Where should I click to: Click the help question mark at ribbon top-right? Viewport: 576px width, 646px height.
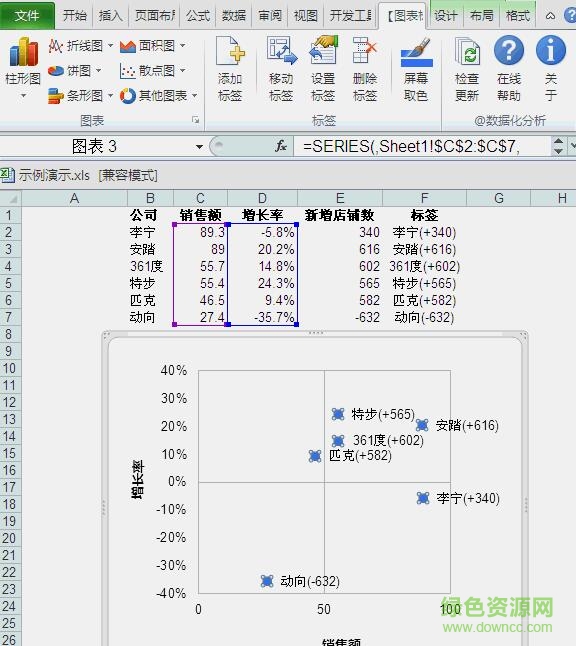click(x=571, y=16)
